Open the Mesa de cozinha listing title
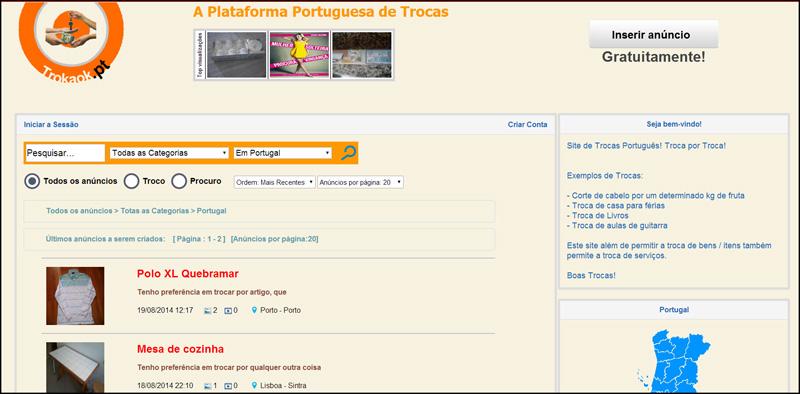The height and width of the screenshot is (394, 800). [x=180, y=349]
